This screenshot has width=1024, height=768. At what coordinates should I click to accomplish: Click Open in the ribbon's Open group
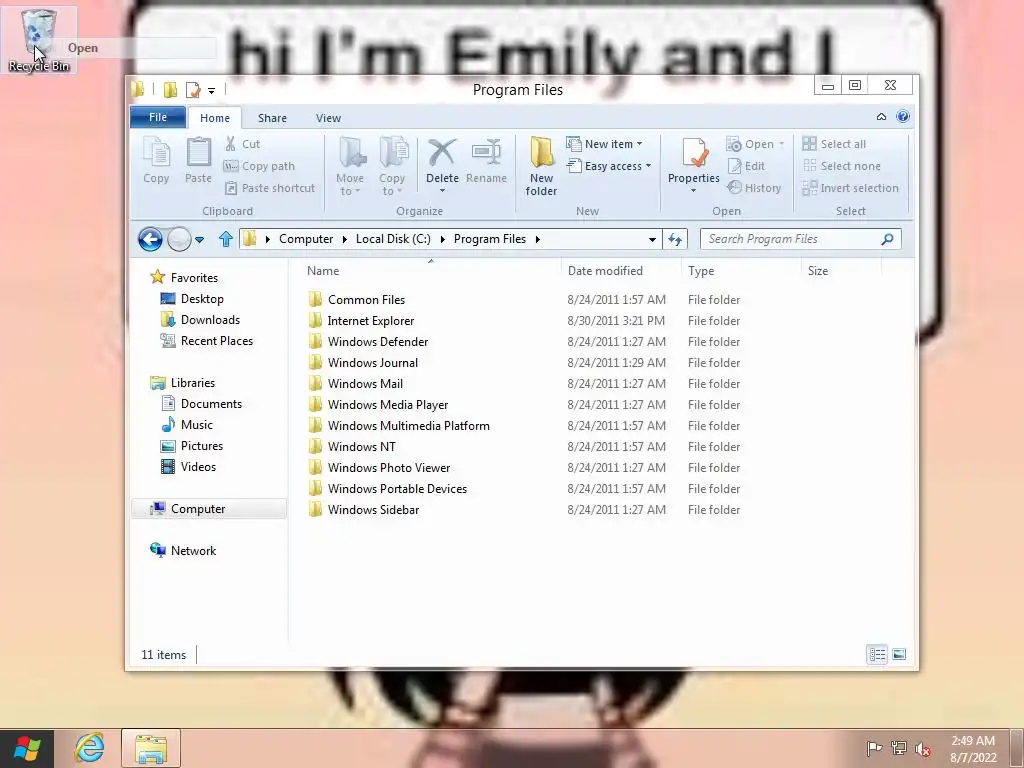755,144
